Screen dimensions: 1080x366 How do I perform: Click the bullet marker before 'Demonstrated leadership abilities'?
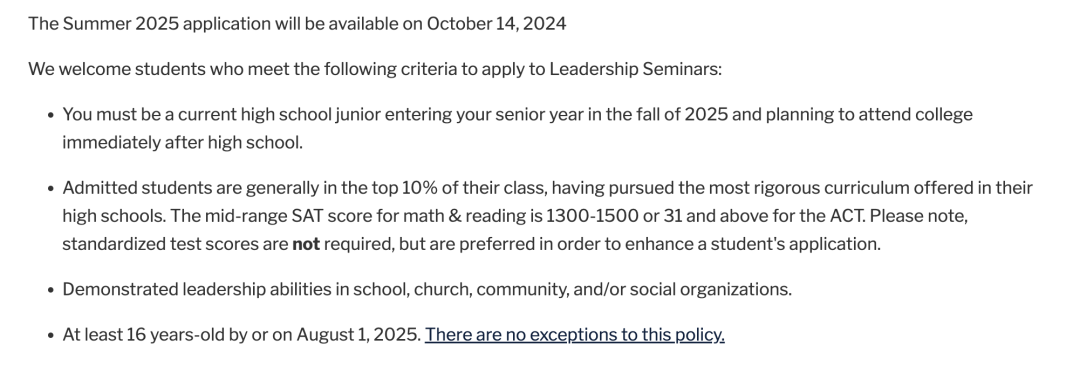(51, 290)
